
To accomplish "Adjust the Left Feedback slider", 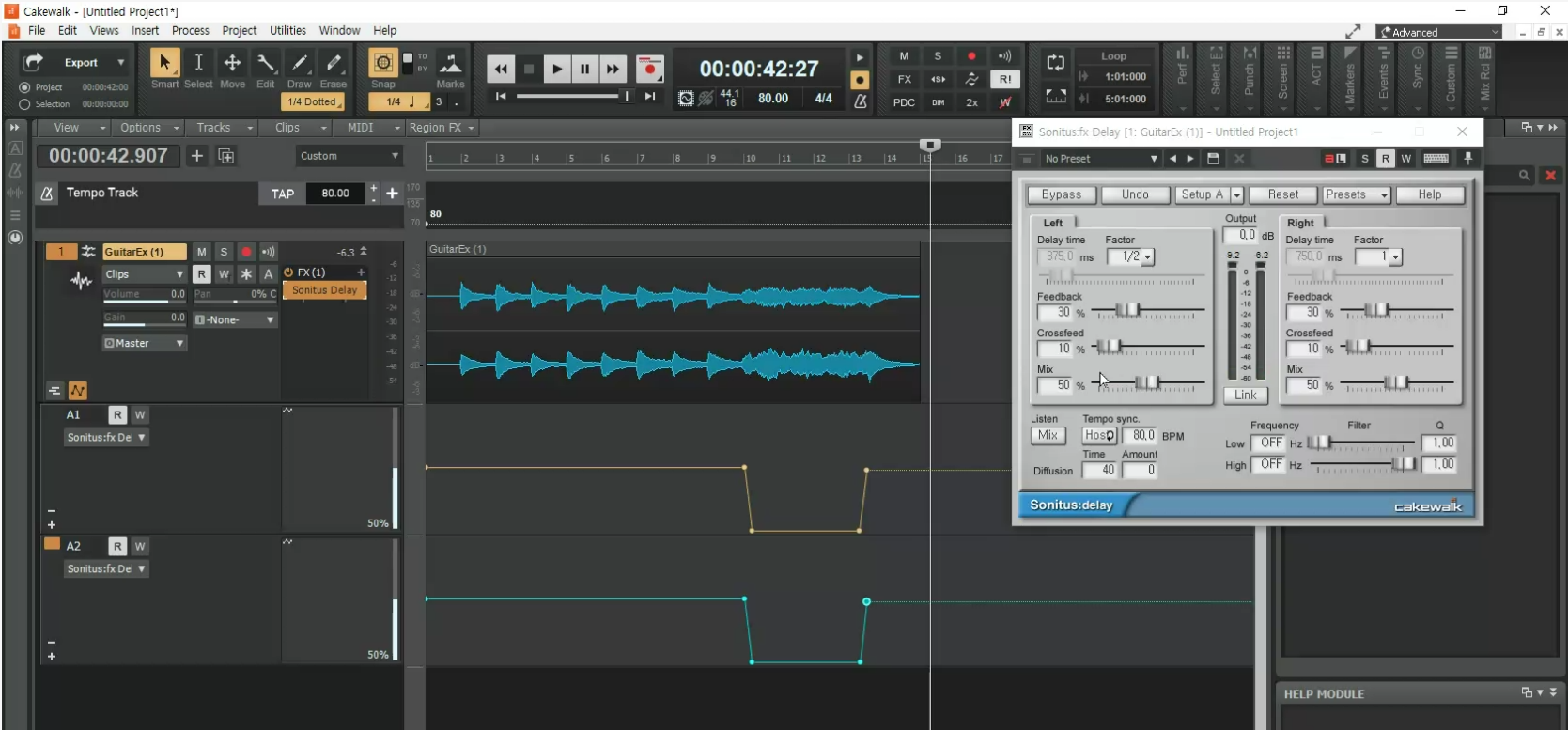I will [x=1147, y=311].
